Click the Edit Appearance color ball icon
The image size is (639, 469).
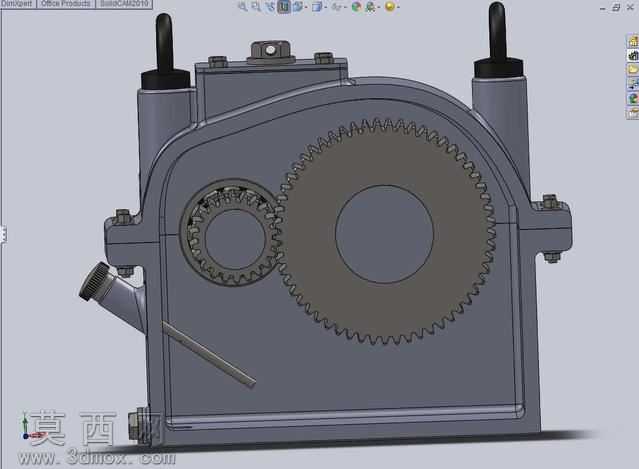[356, 7]
